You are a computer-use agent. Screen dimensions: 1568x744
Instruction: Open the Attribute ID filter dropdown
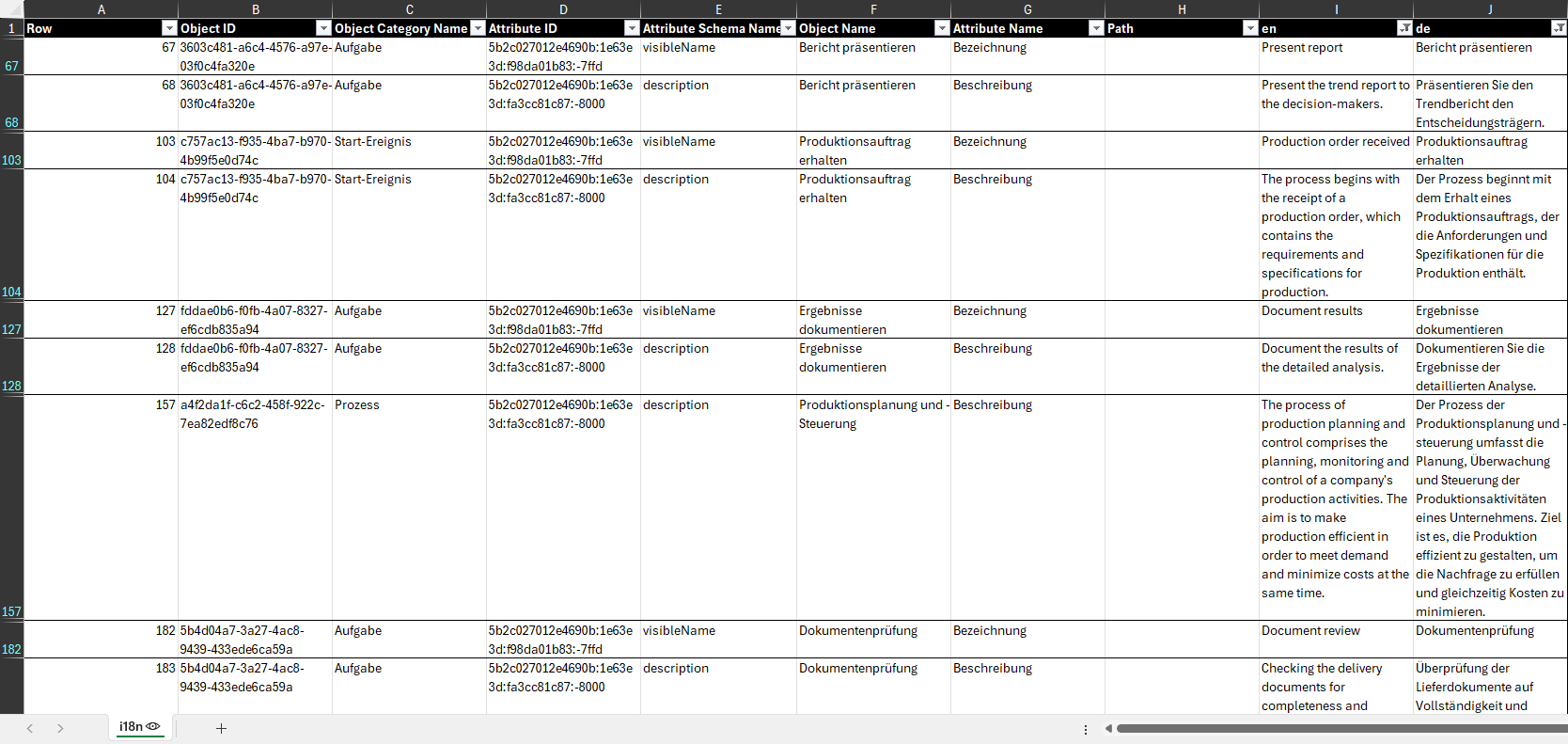[x=632, y=28]
